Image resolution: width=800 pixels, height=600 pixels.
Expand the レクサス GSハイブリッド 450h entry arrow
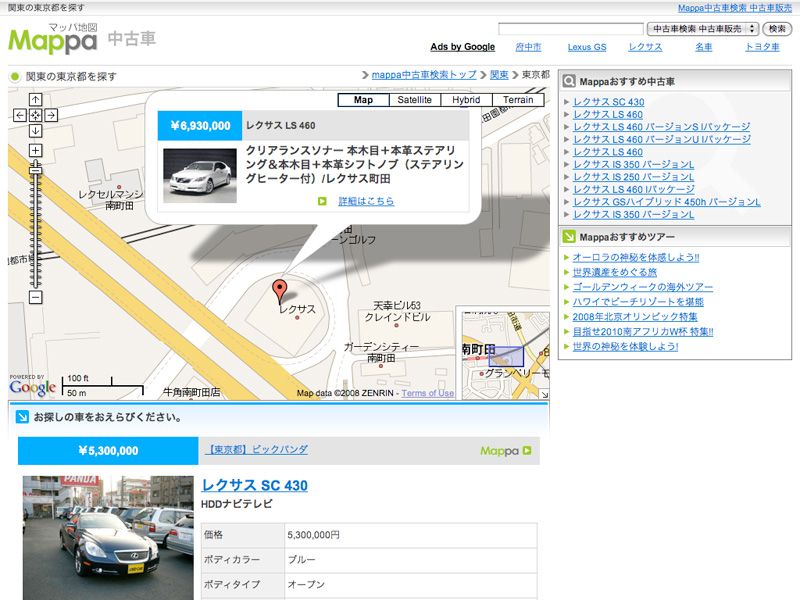567,202
